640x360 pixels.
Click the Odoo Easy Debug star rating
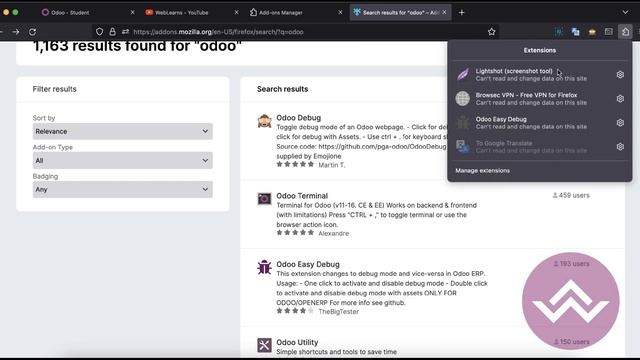pyautogui.click(x=295, y=311)
